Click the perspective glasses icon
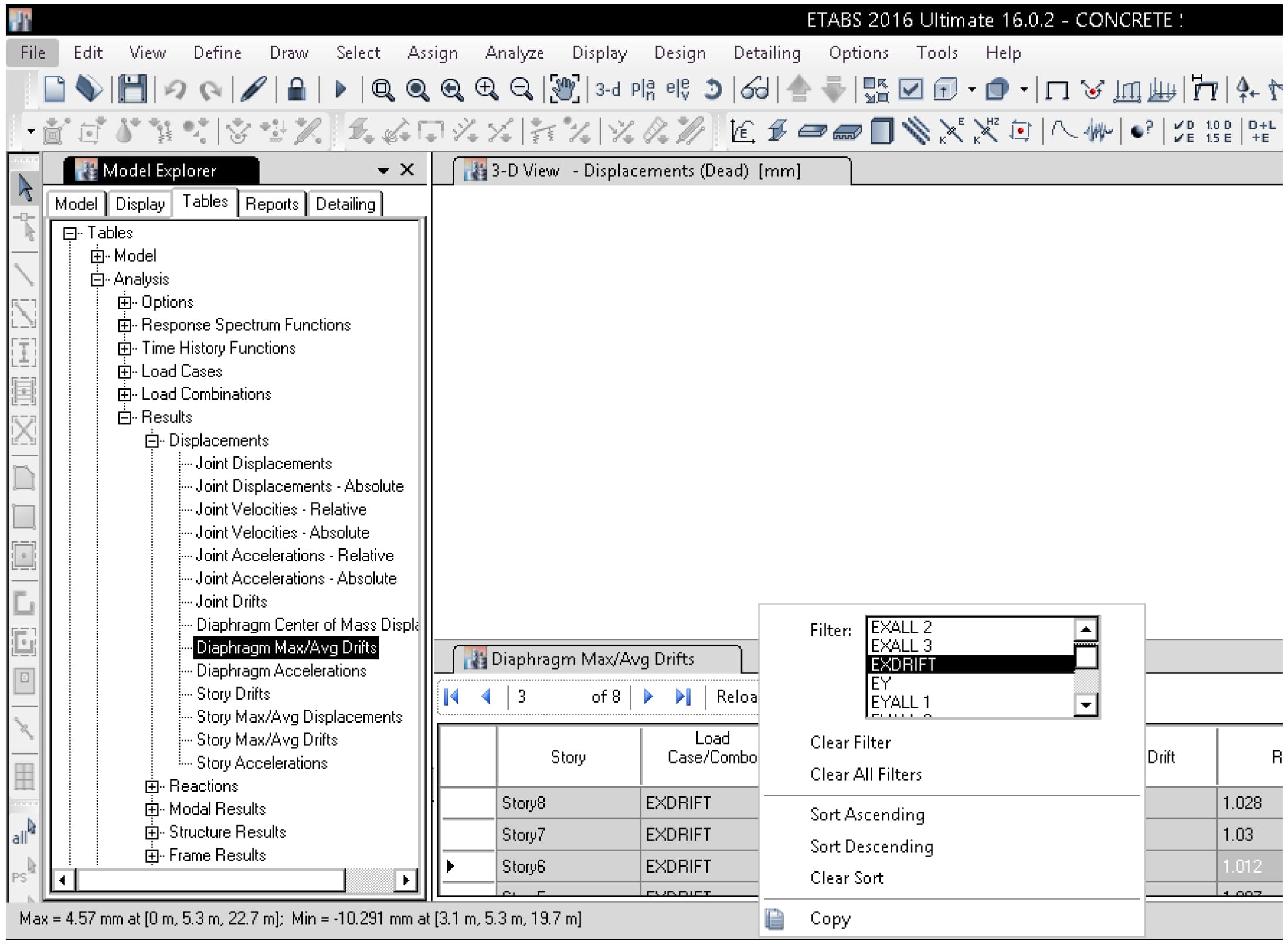Image resolution: width=1288 pixels, height=944 pixels. tap(755, 90)
